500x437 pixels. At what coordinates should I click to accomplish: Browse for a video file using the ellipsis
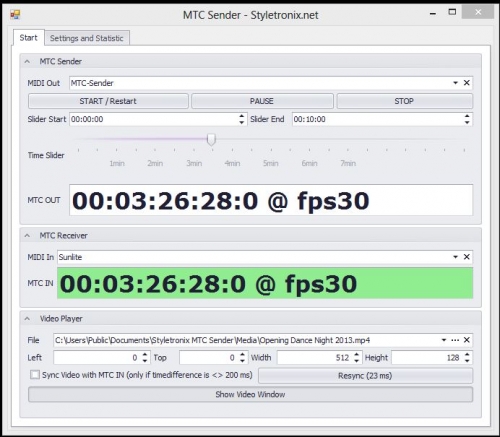pyautogui.click(x=455, y=340)
